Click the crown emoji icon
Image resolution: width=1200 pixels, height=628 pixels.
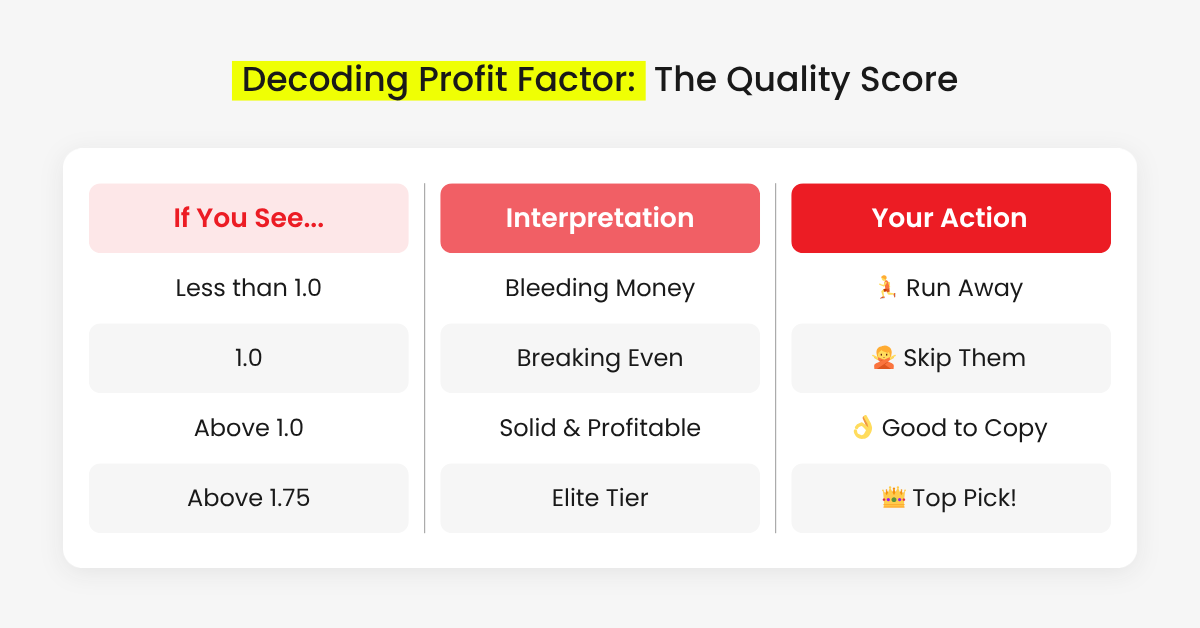(x=894, y=498)
